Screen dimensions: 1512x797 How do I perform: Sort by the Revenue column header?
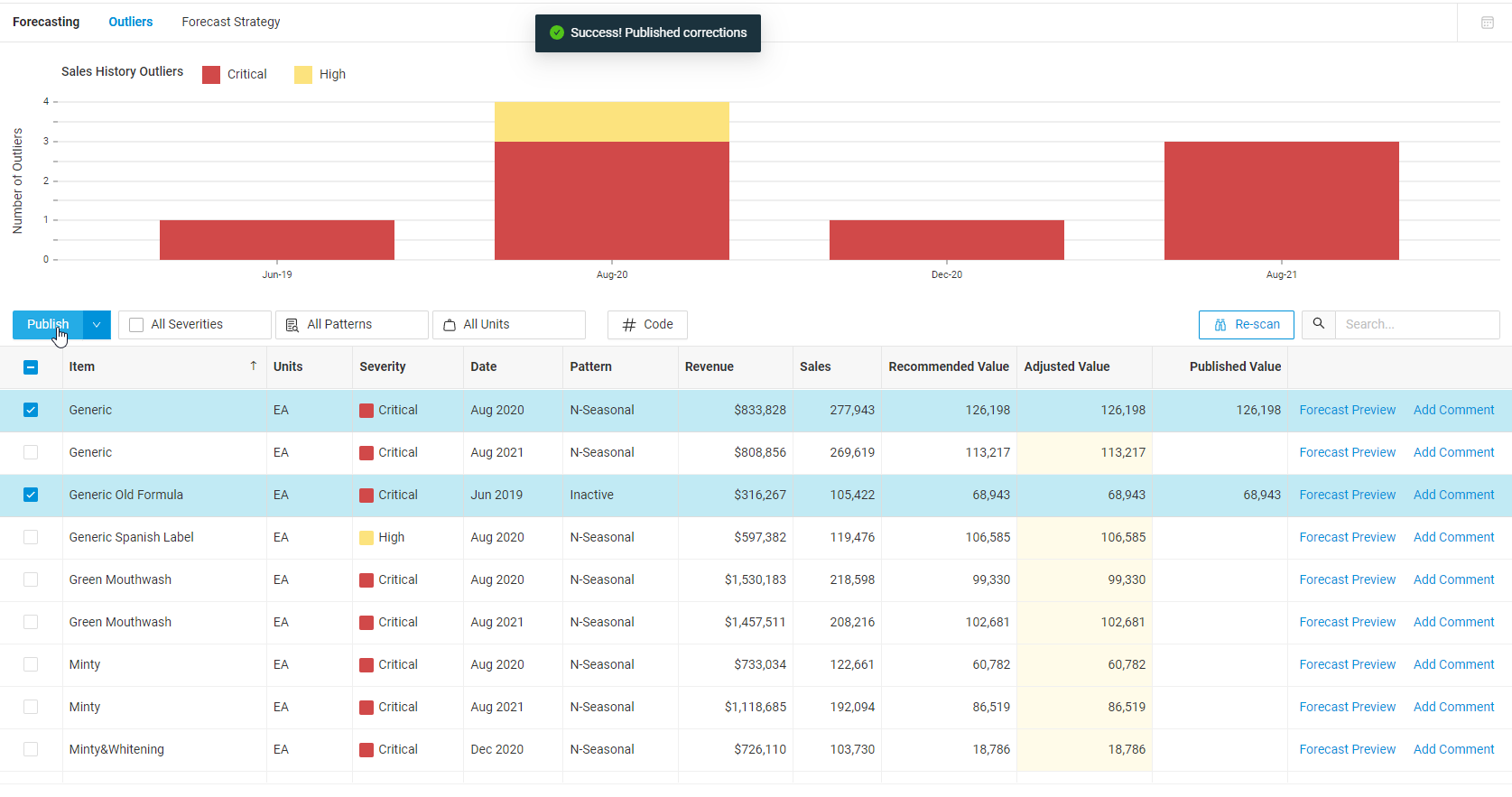pyautogui.click(x=710, y=366)
